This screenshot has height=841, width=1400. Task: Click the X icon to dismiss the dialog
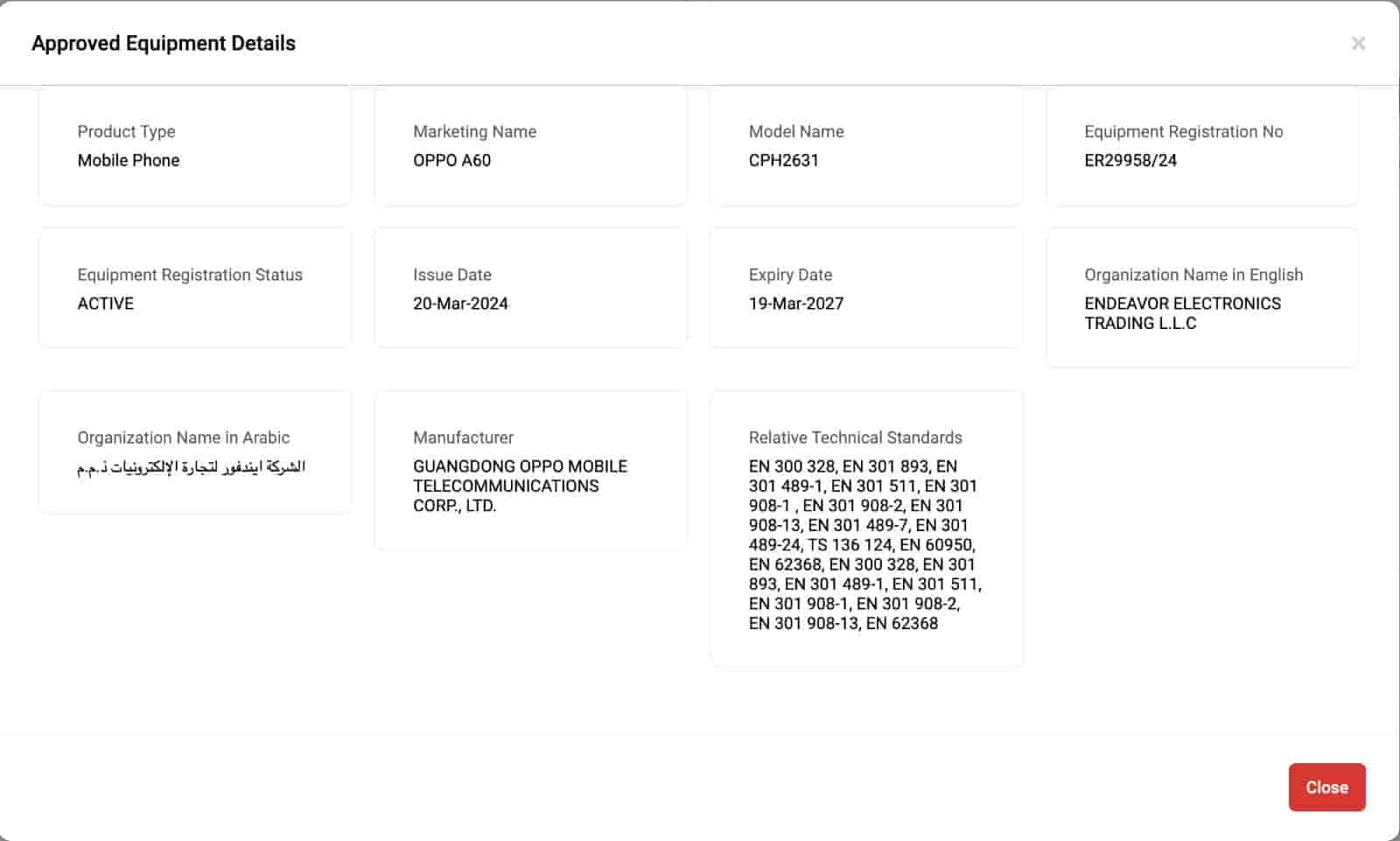tap(1359, 42)
